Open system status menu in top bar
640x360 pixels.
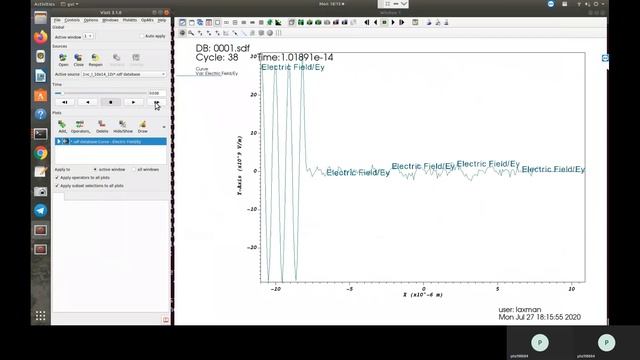tap(591, 4)
